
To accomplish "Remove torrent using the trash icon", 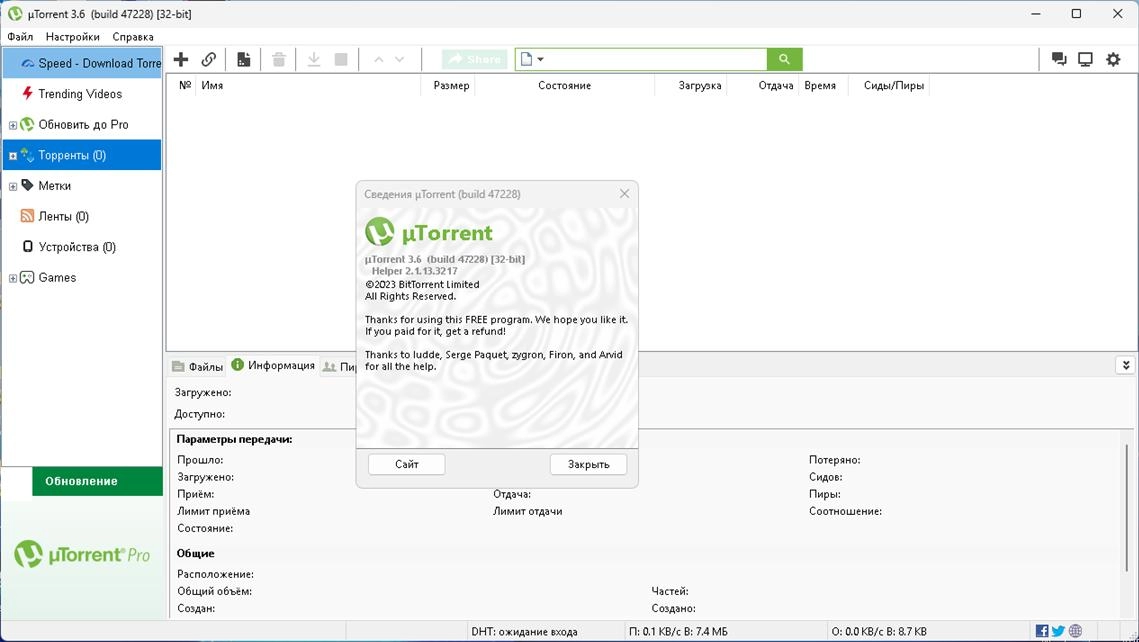I will coord(279,60).
